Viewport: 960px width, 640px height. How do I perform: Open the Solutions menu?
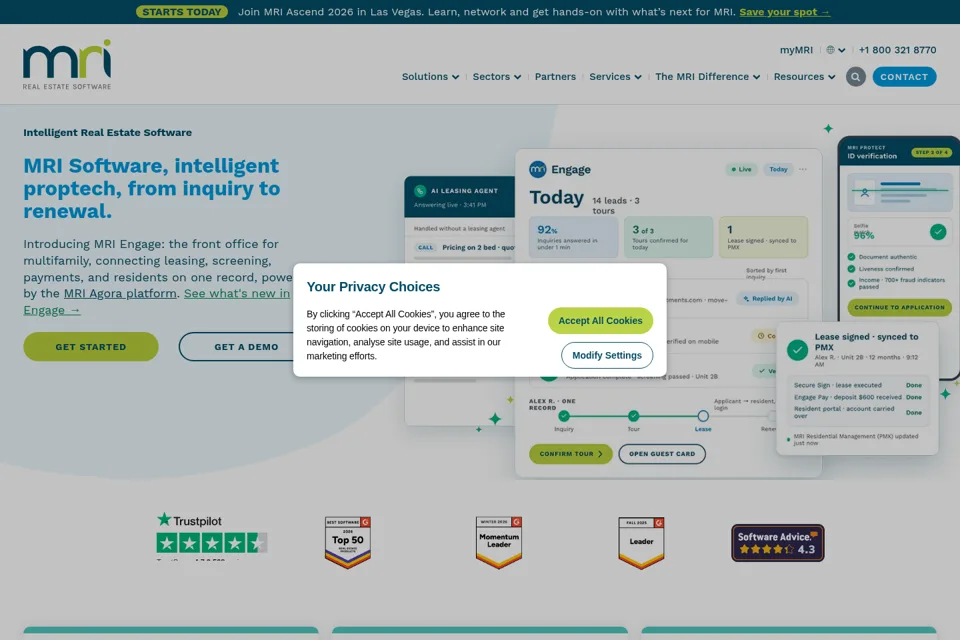click(x=430, y=77)
